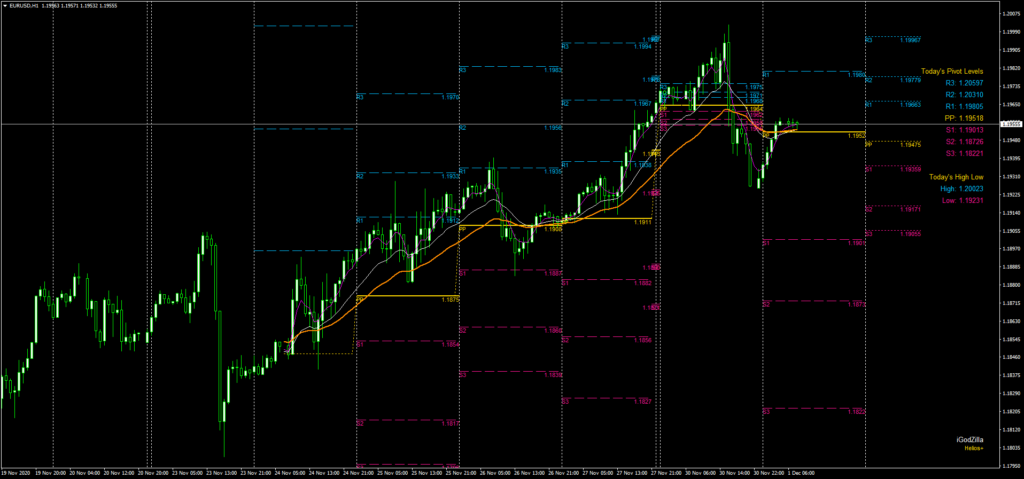Click the High: 1.20023 value
The image size is (1024, 479).
tap(962, 189)
